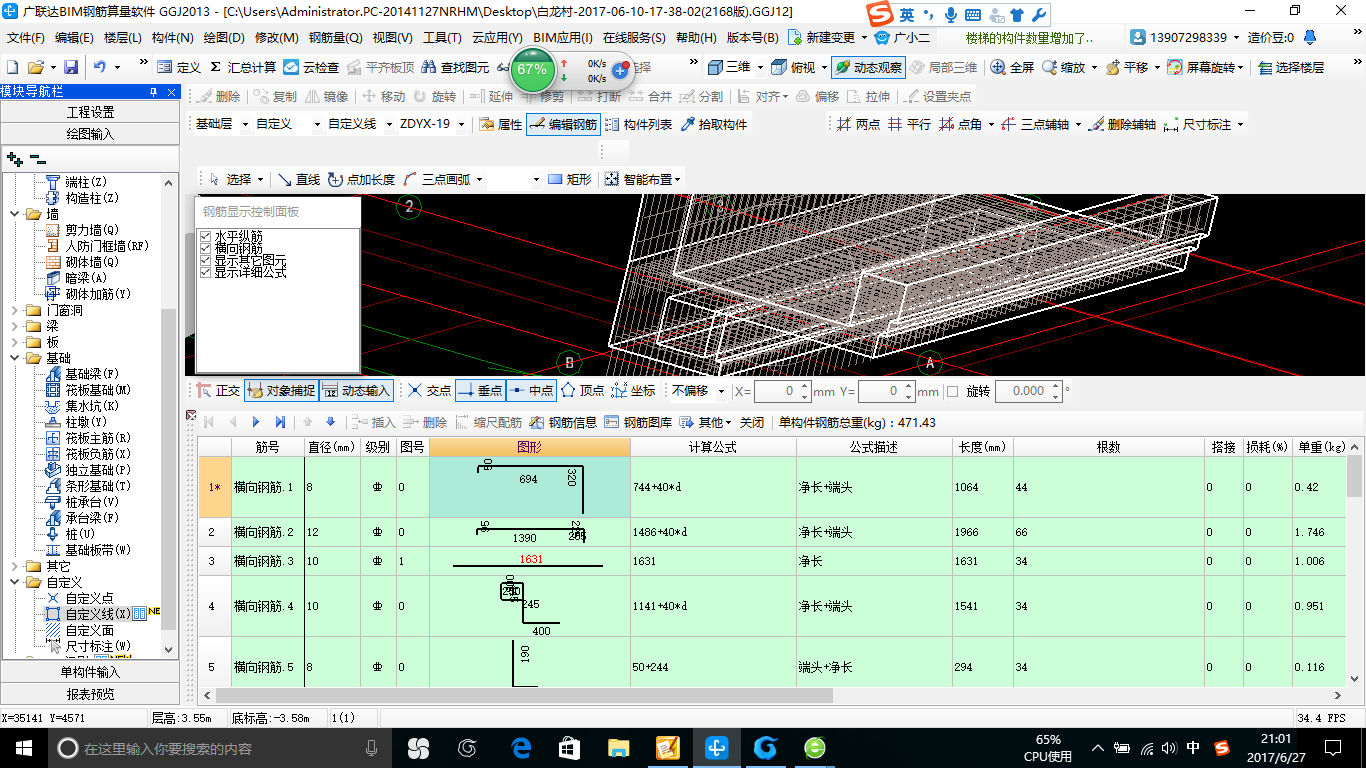The width and height of the screenshot is (1366, 768).
Task: Select 点加长度 point plus length tool
Action: 360,180
